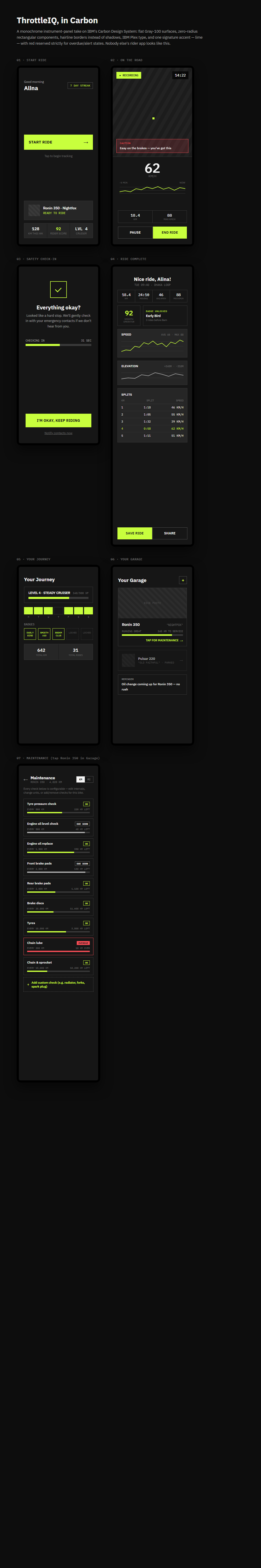Screen dimensions: 261x1568
Task: Select the Pulsar 220 bike row
Action: (x=152, y=660)
